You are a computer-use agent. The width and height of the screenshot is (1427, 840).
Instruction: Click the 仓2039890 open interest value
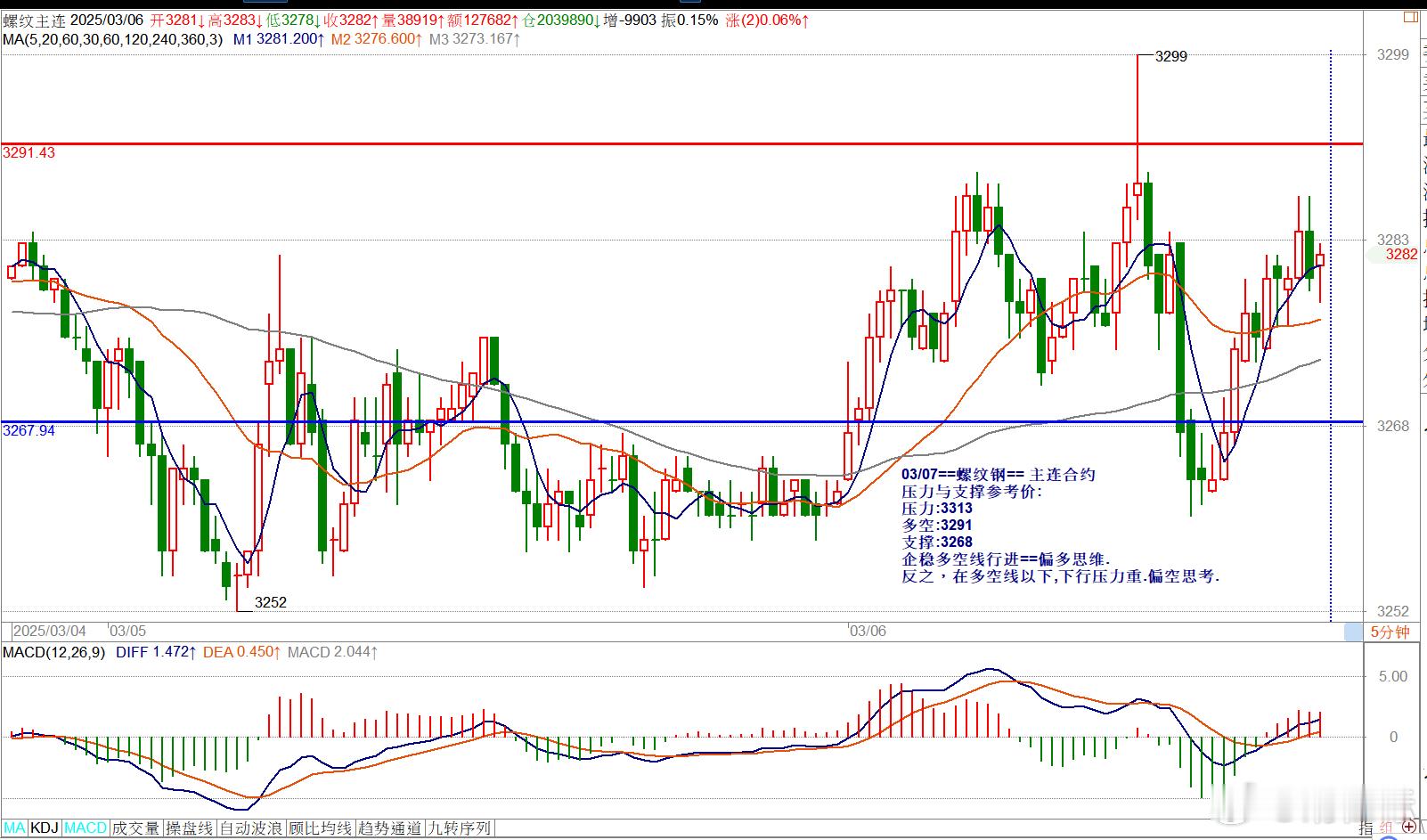[563, 20]
